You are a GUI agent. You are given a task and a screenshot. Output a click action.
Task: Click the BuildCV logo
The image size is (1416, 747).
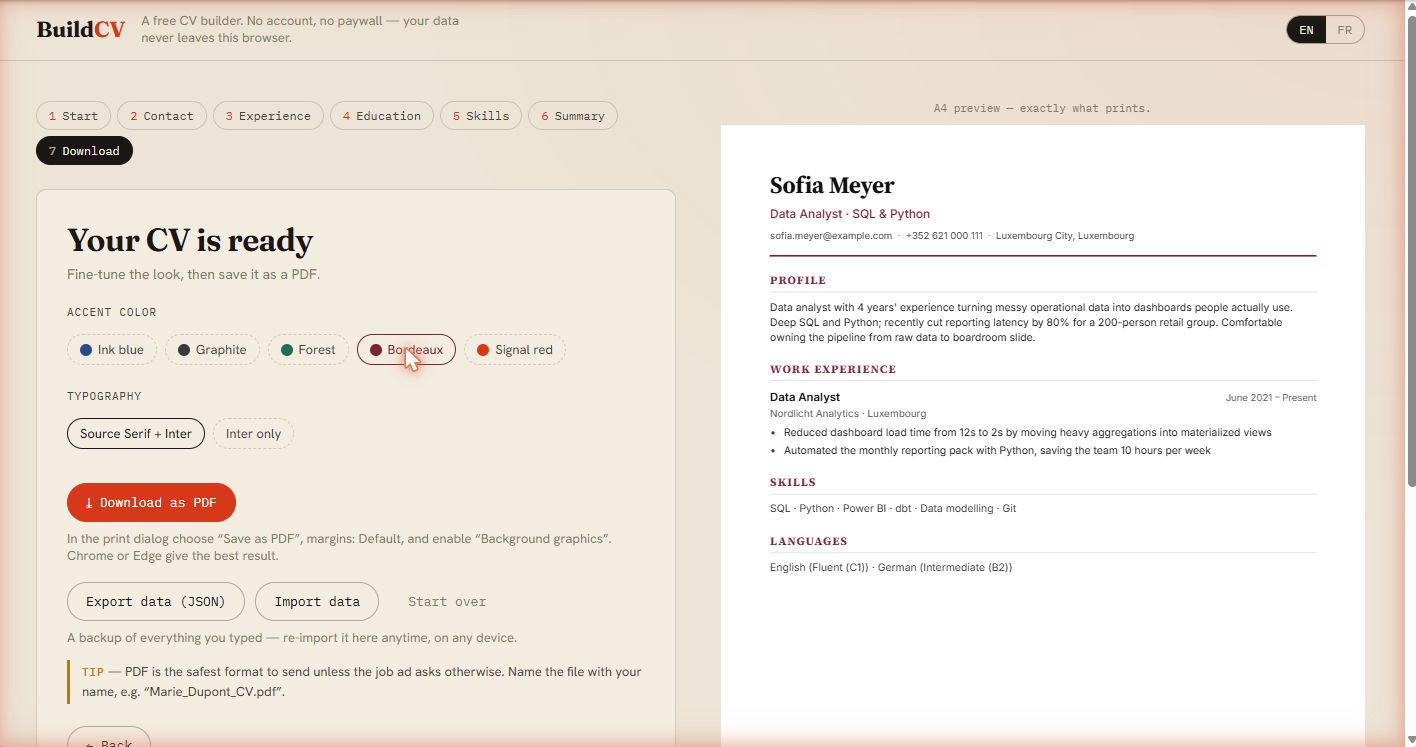click(81, 30)
